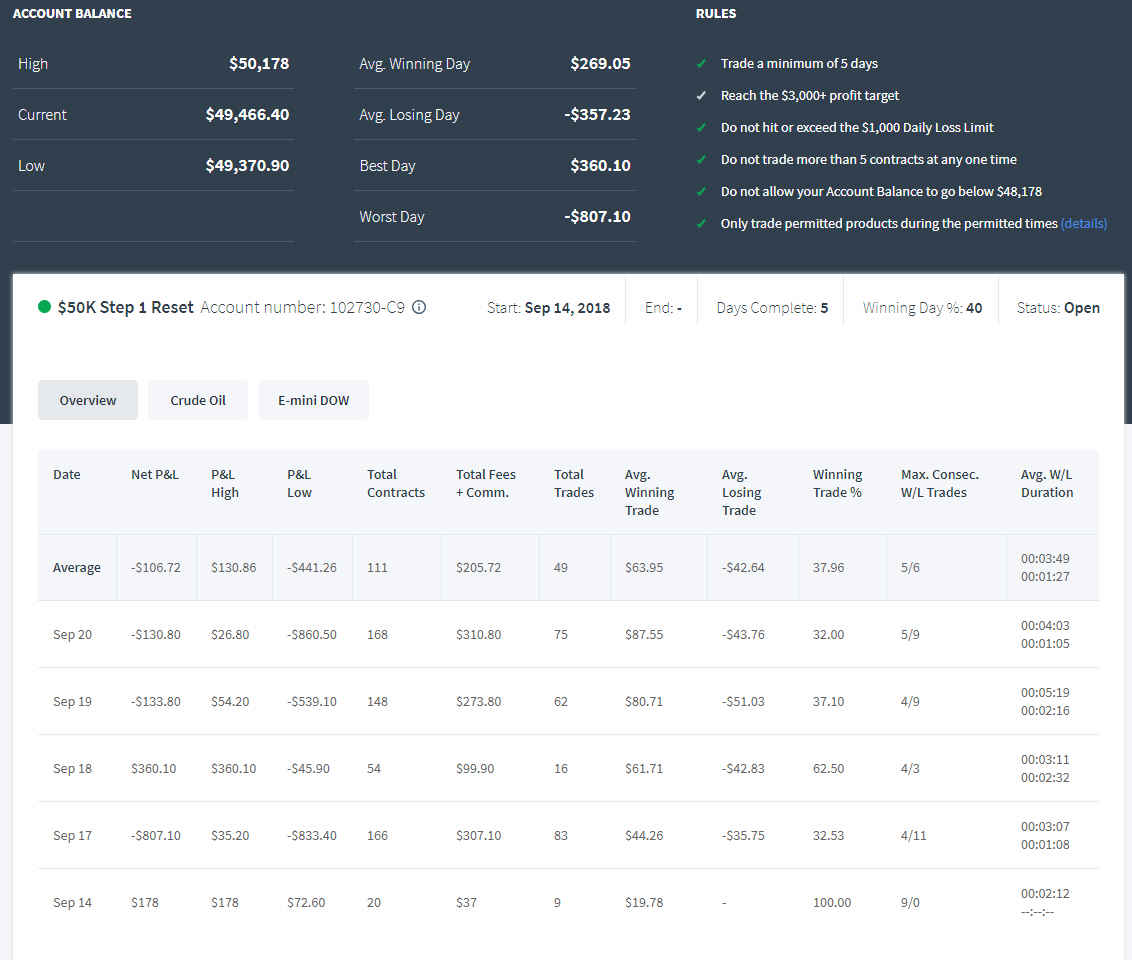
Task: Click the Average summary row label
Action: tap(77, 567)
